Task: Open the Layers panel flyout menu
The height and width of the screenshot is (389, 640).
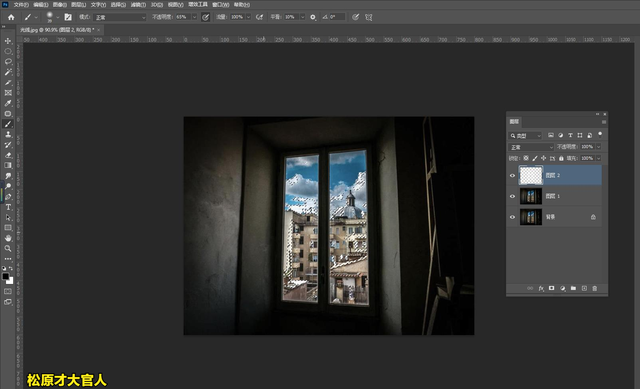Action: pyautogui.click(x=604, y=122)
